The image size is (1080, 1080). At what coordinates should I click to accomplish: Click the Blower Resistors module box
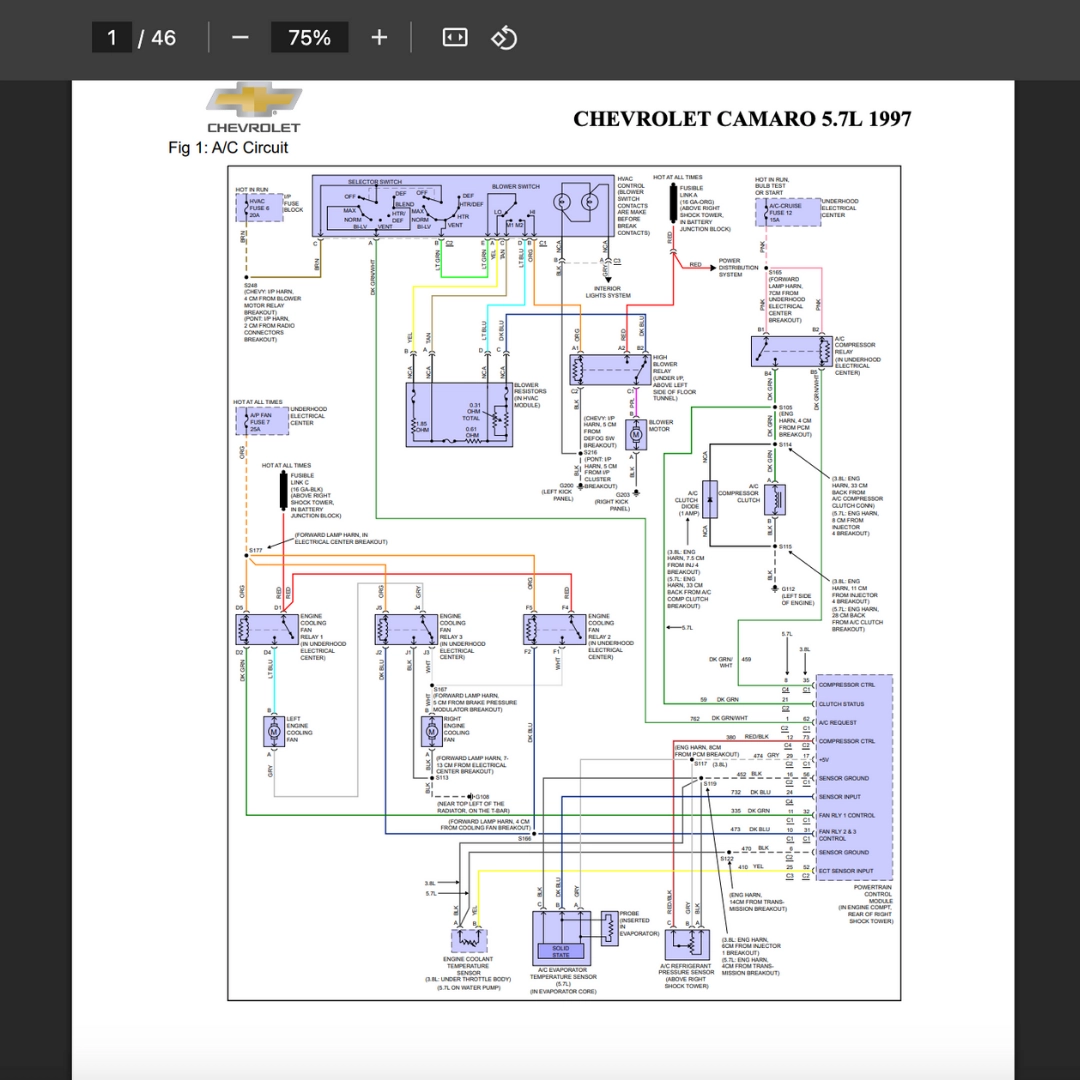(x=459, y=415)
